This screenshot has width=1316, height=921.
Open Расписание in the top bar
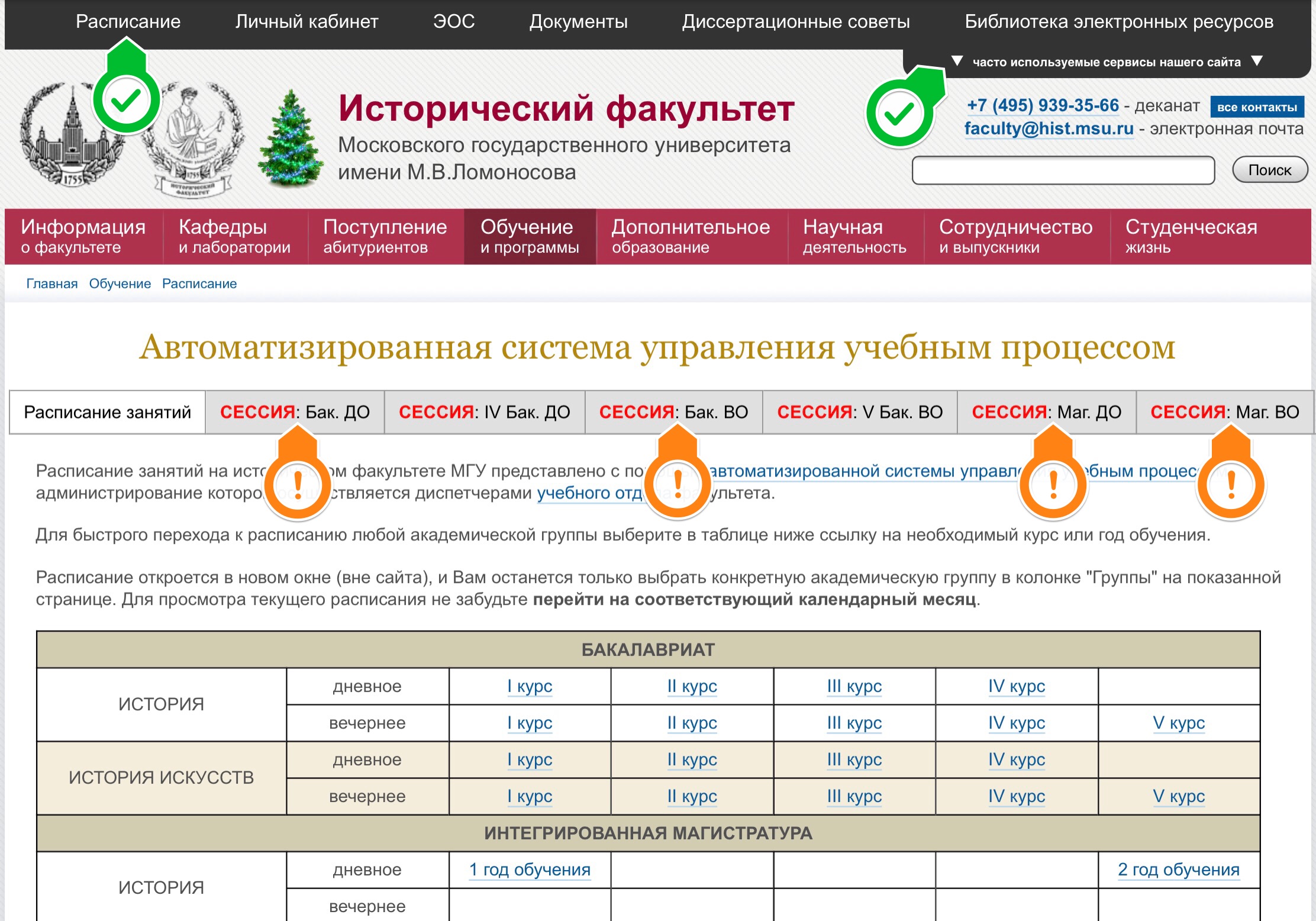pyautogui.click(x=128, y=22)
